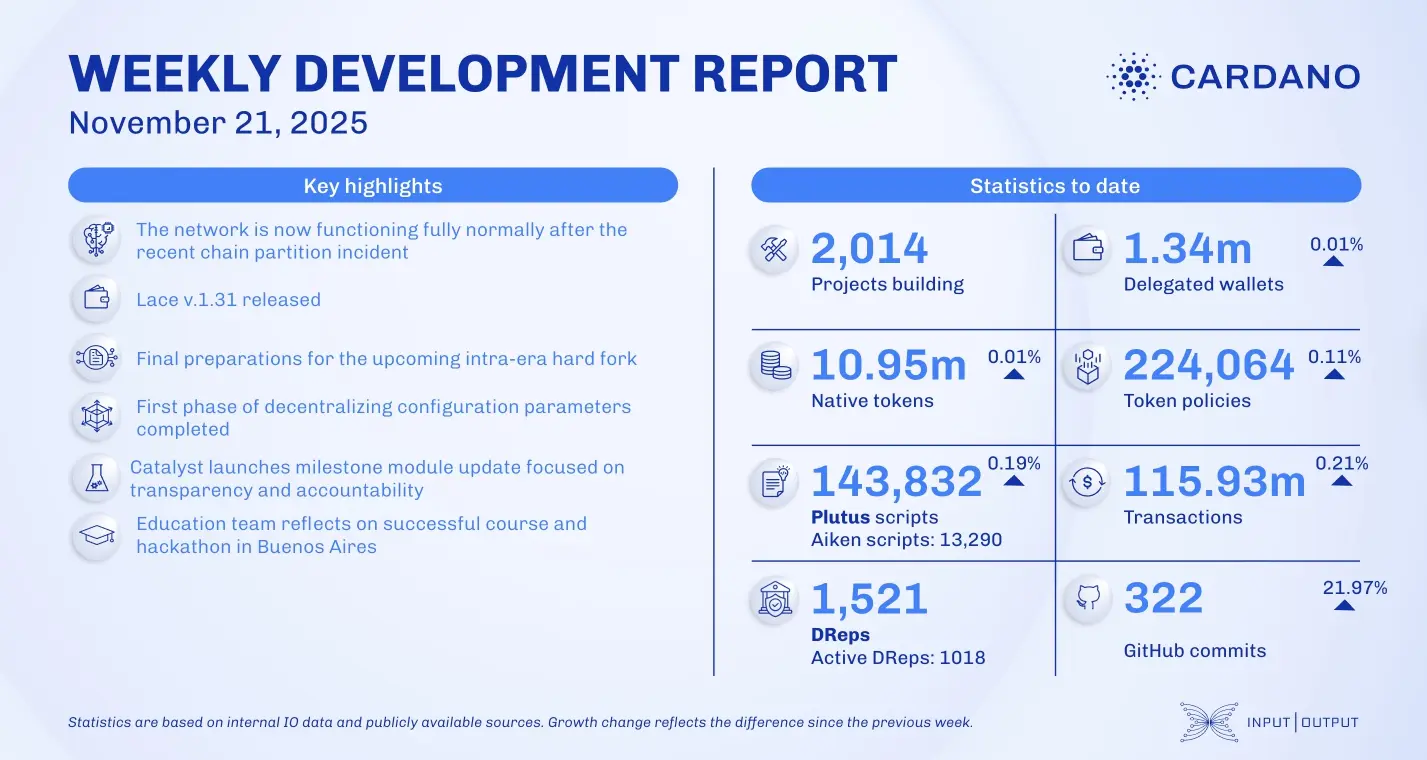1427x760 pixels.
Task: Expand the 0.11% indicator under Token policies
Action: coord(1334,373)
